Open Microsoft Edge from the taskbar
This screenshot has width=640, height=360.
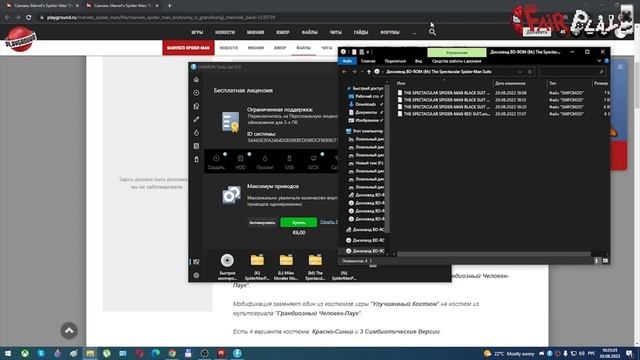coord(156,353)
